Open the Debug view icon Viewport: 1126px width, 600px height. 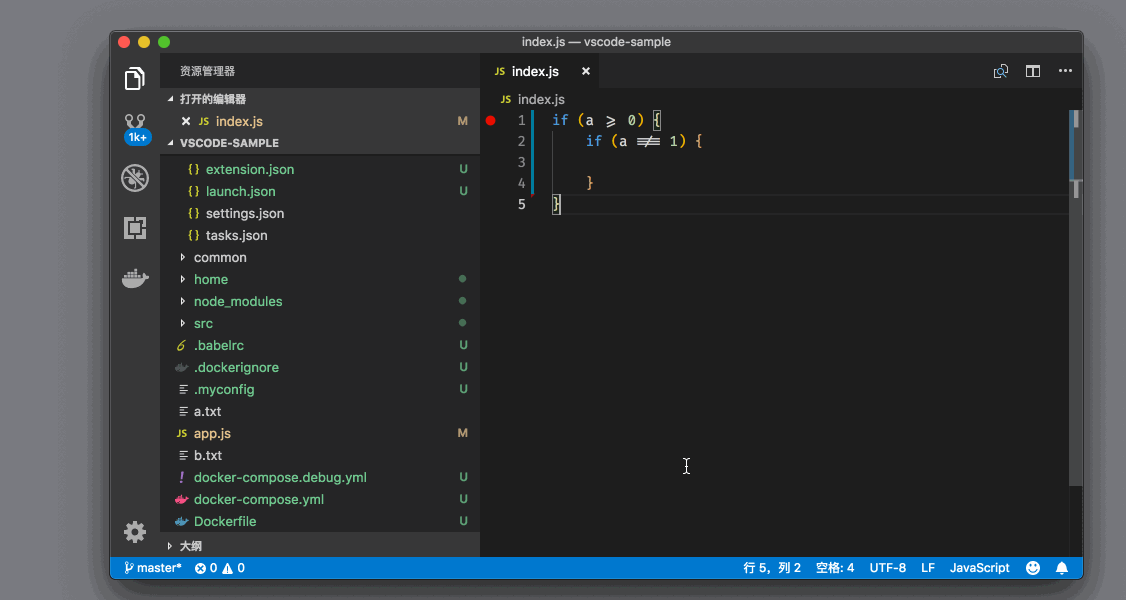click(x=135, y=178)
